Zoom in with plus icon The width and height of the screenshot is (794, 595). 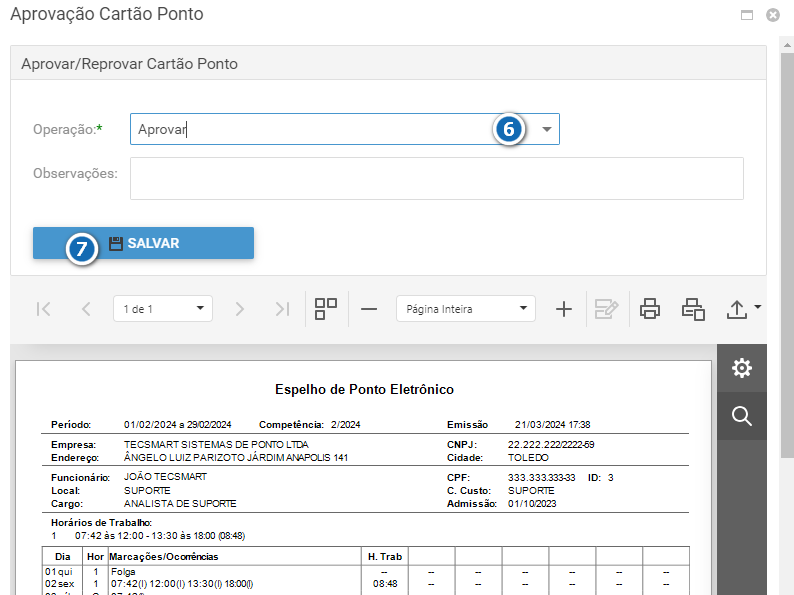point(564,309)
